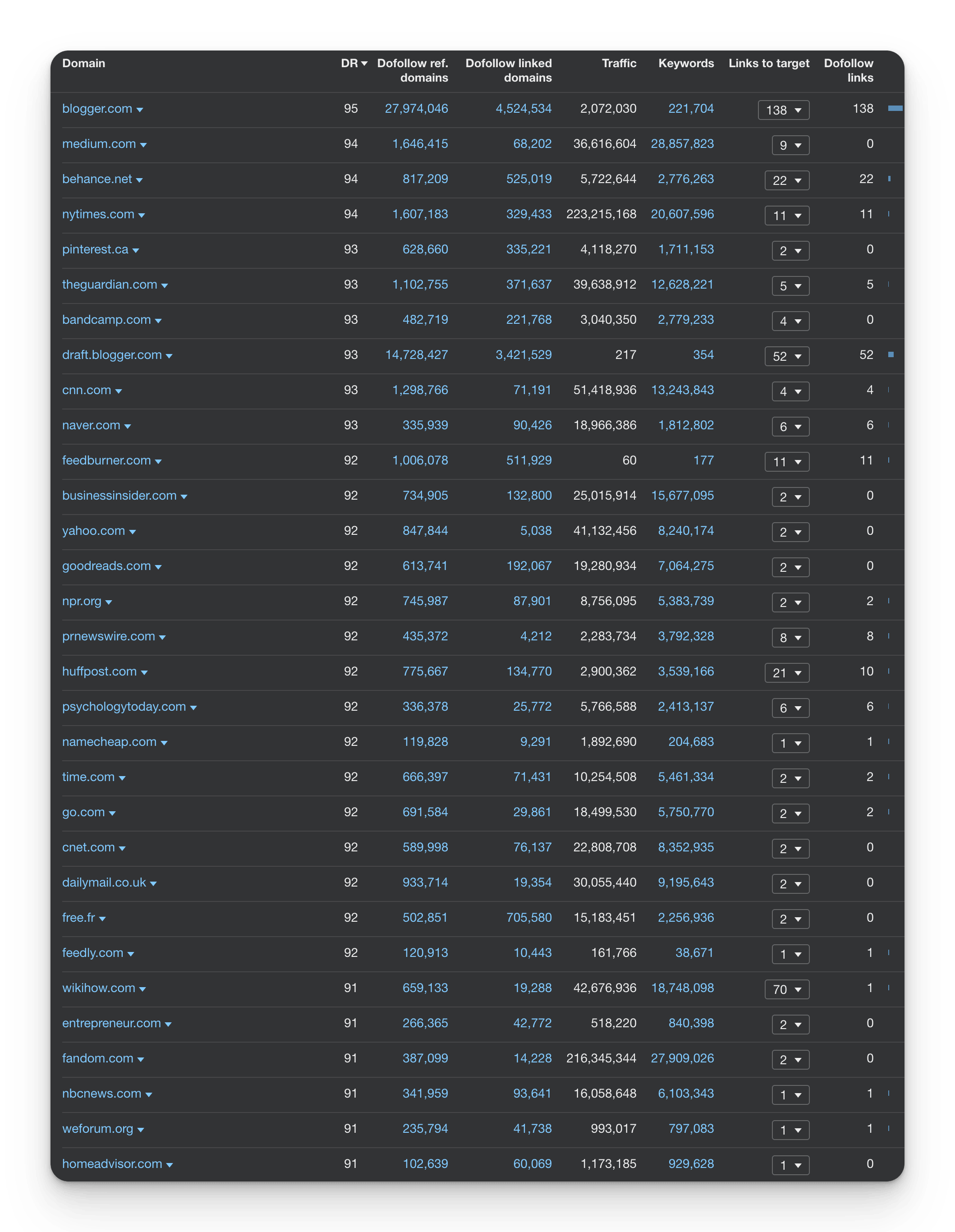This screenshot has height=1232, width=955.
Task: Open feedburner.com links to target 11 dropdown
Action: [x=787, y=461]
